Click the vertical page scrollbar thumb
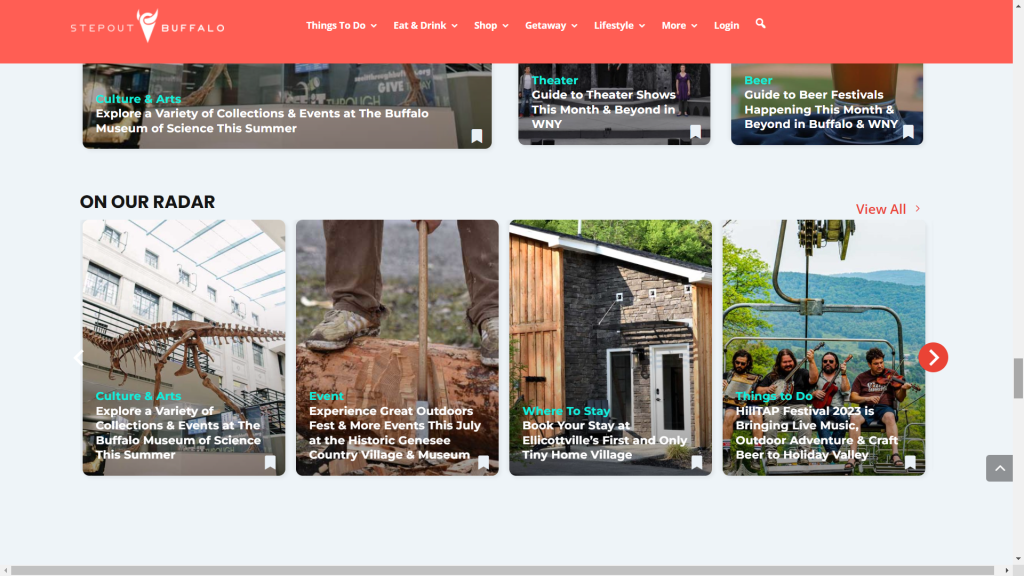This screenshot has width=1024, height=576. 1018,377
